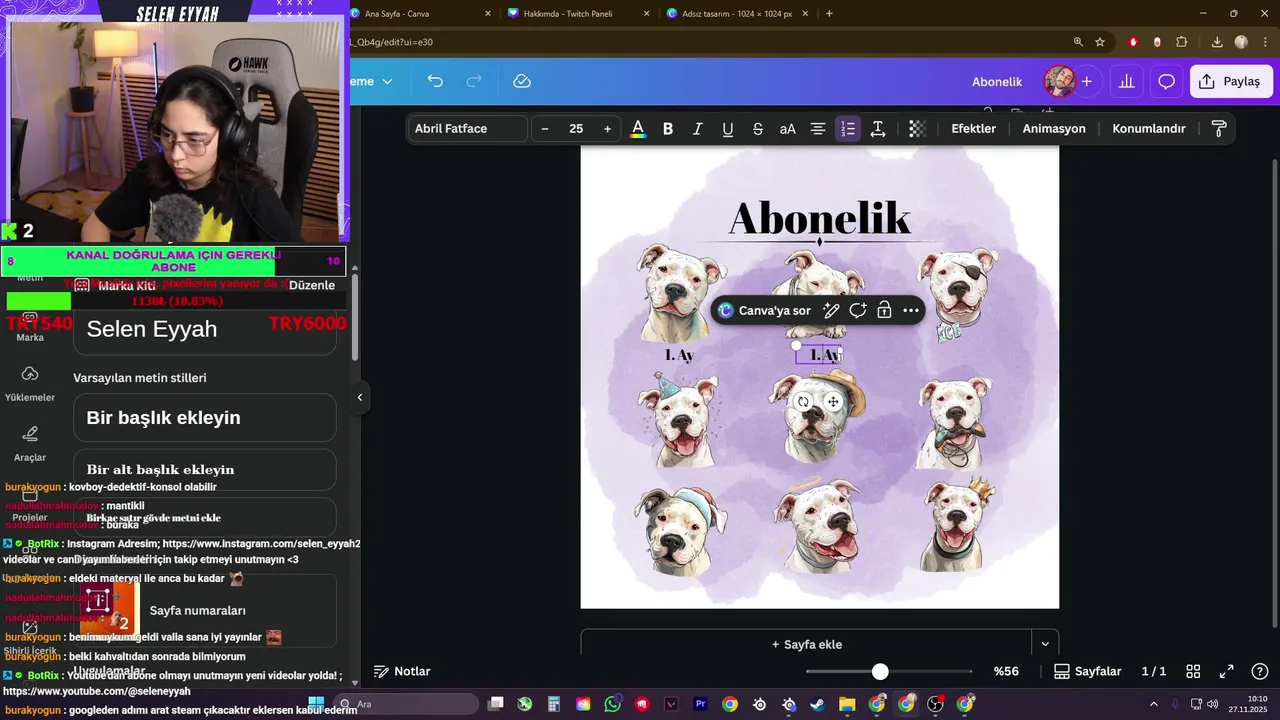The height and width of the screenshot is (720, 1280).
Task: Decrease font size with minus button
Action: click(545, 129)
